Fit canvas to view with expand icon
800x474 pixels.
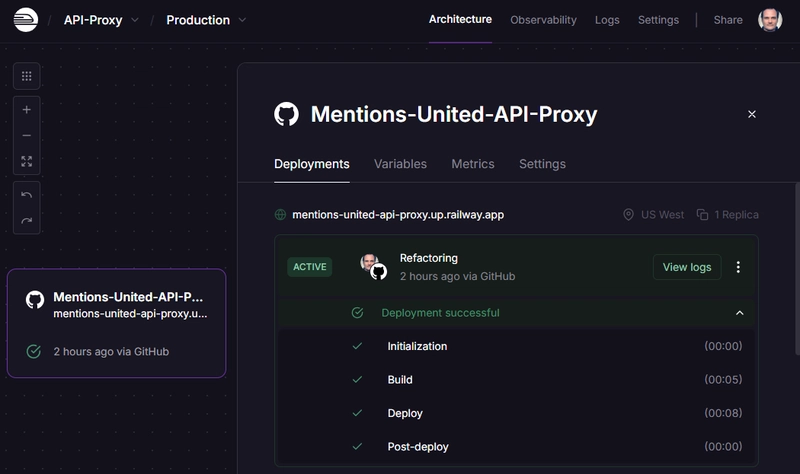[x=27, y=162]
